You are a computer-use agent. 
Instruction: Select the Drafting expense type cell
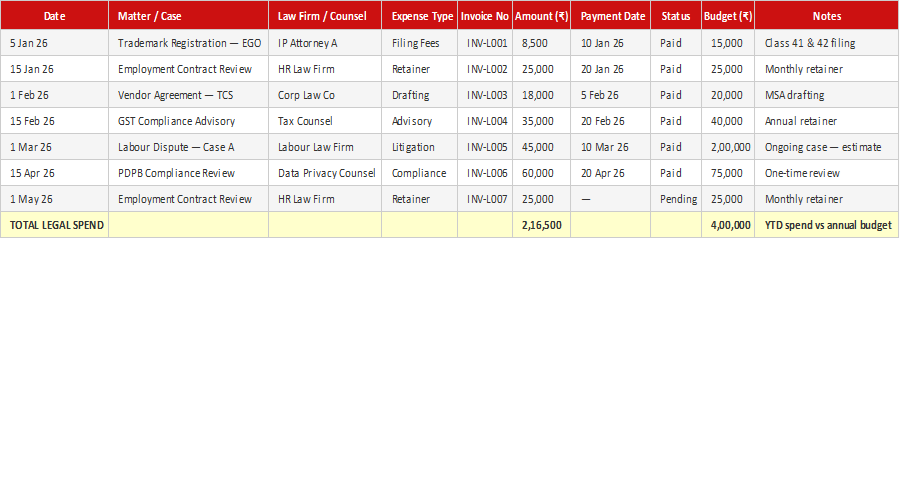(x=420, y=95)
